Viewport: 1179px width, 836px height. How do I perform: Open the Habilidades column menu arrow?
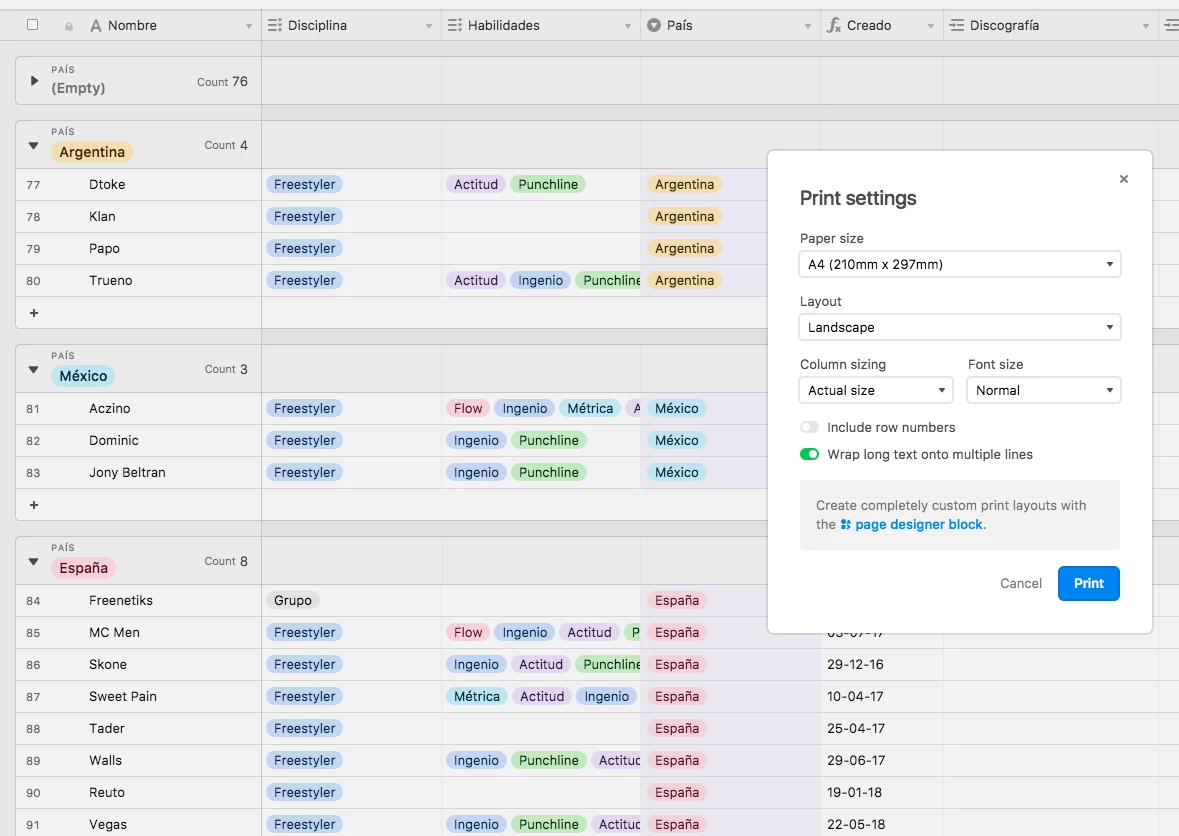(x=628, y=26)
